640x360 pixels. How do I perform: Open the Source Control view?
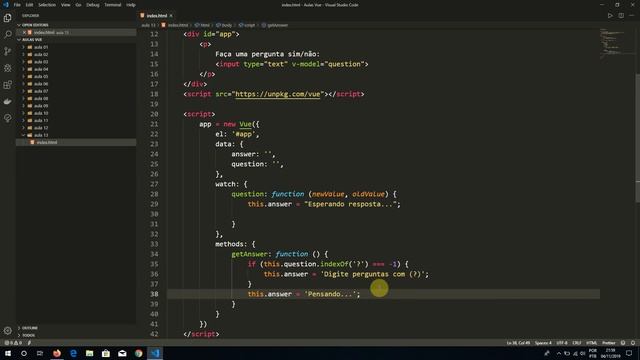click(x=7, y=51)
